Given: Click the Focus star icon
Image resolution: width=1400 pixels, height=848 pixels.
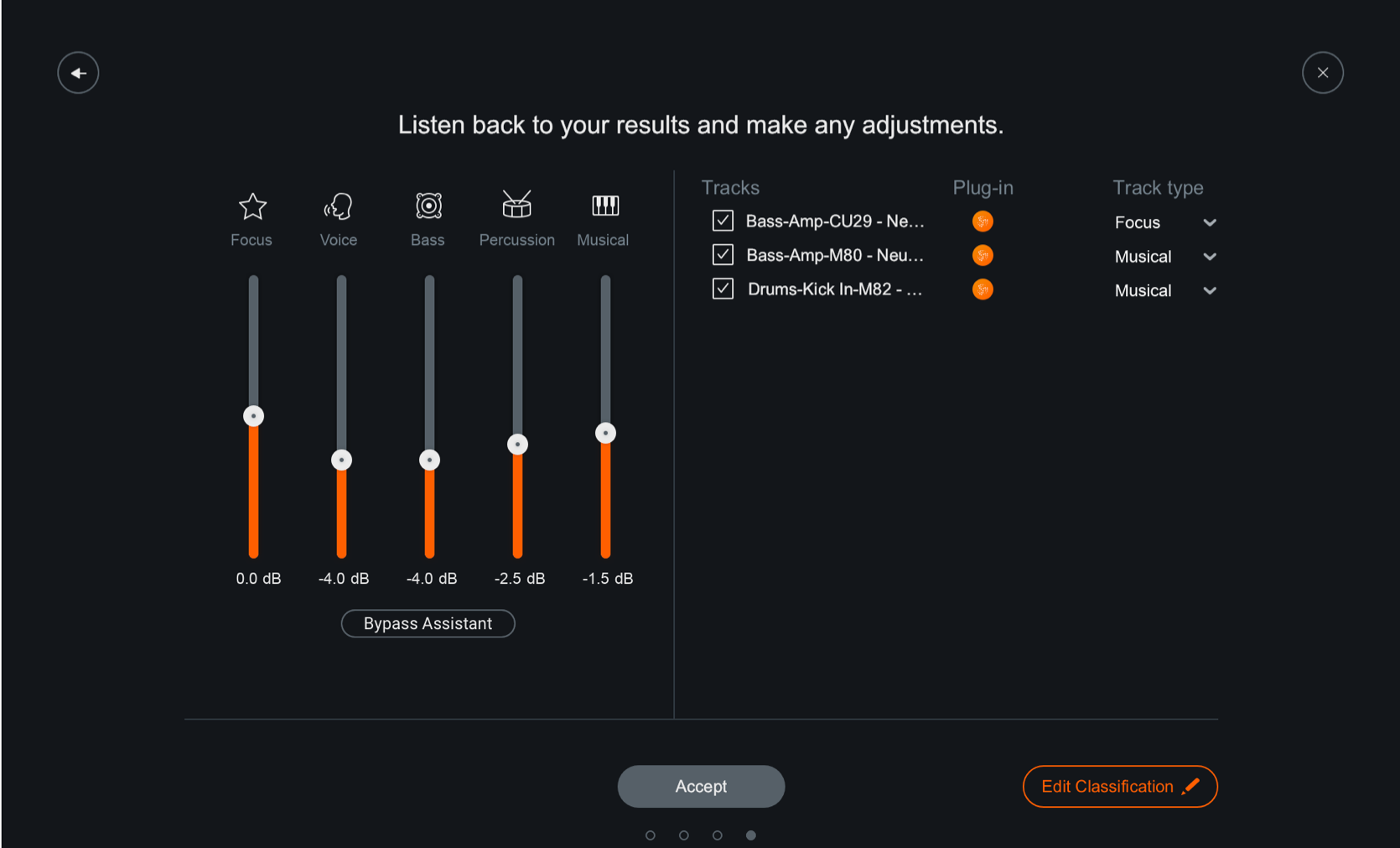Looking at the screenshot, I should pyautogui.click(x=252, y=206).
